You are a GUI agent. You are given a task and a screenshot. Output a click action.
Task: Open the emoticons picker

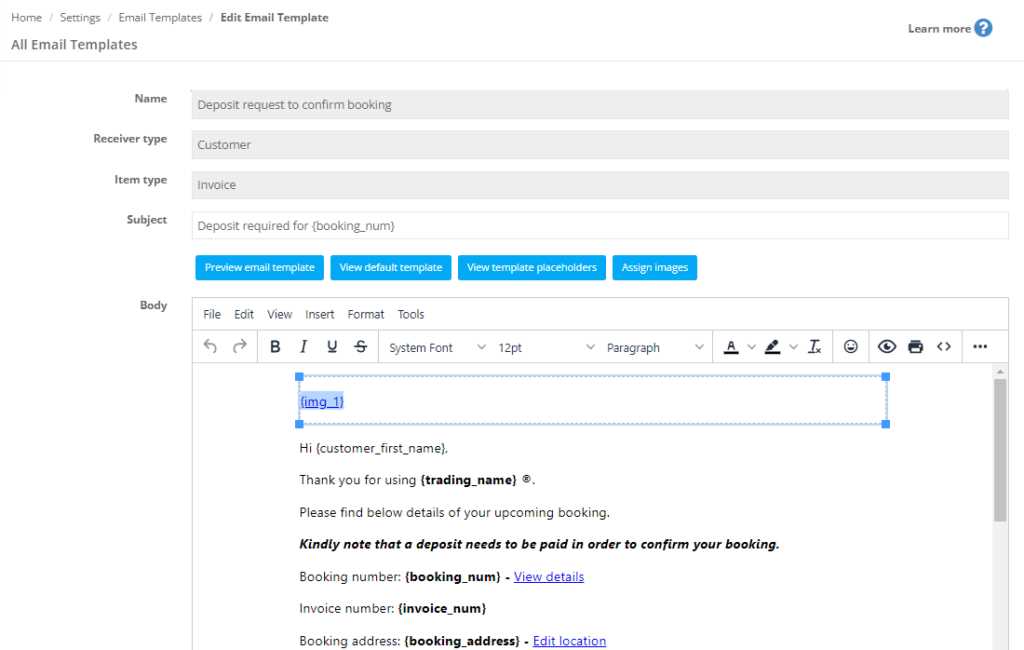850,346
